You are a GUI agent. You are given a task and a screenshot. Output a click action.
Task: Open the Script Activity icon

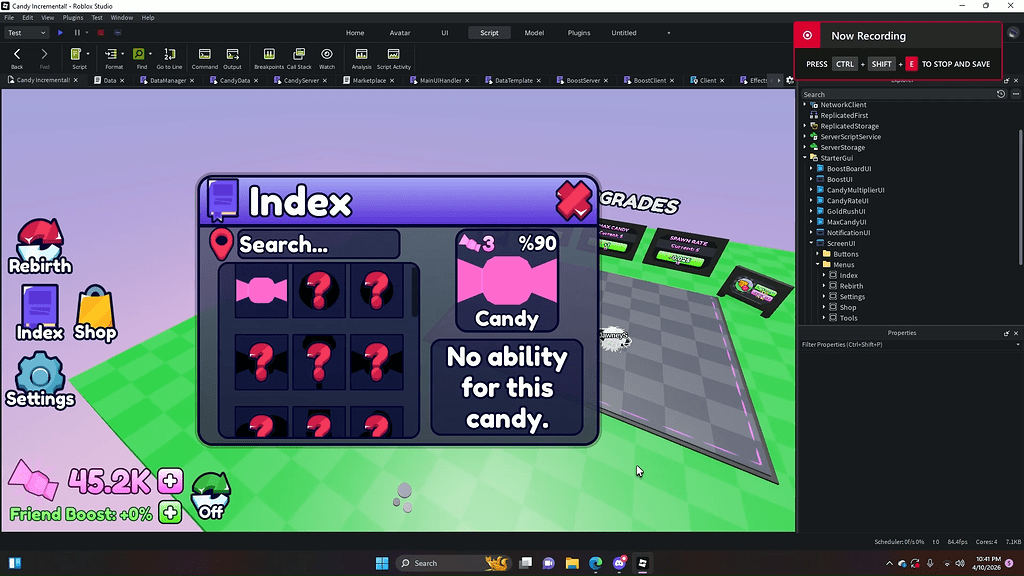click(x=393, y=54)
